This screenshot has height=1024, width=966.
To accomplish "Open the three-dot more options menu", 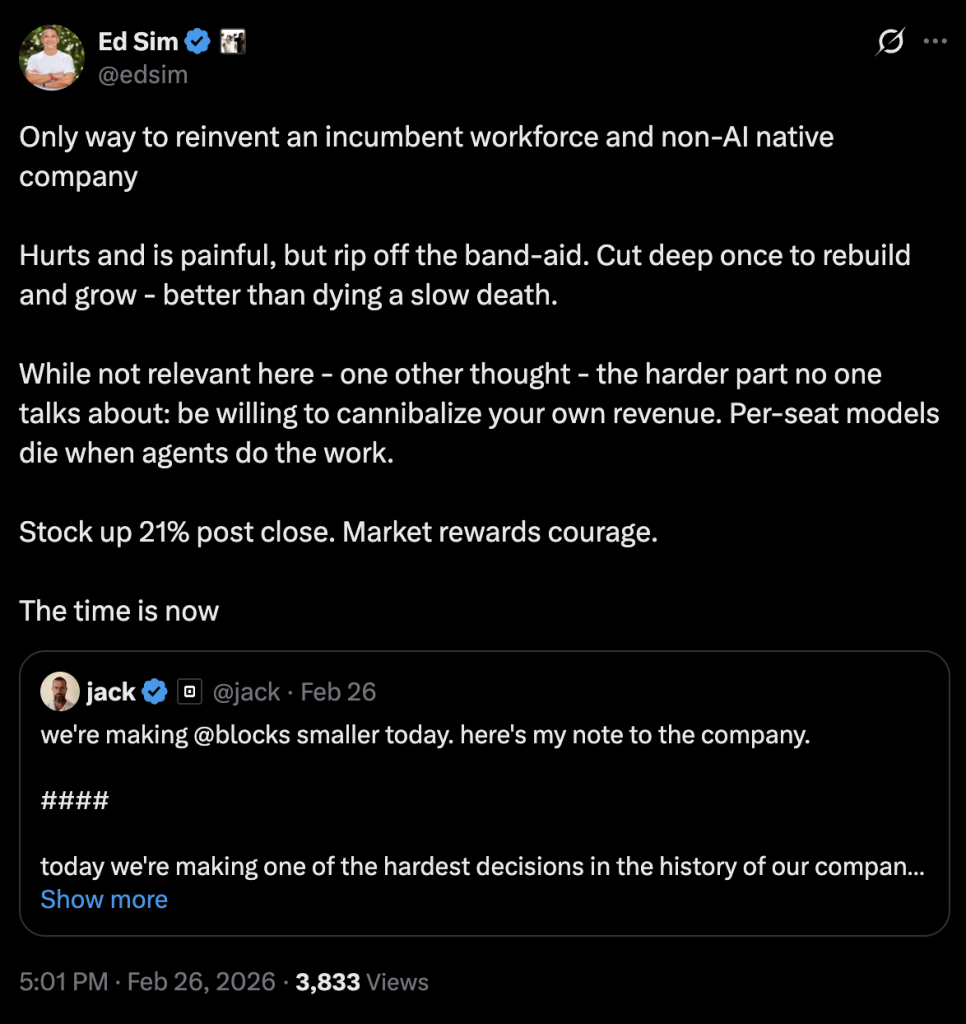I will [933, 42].
